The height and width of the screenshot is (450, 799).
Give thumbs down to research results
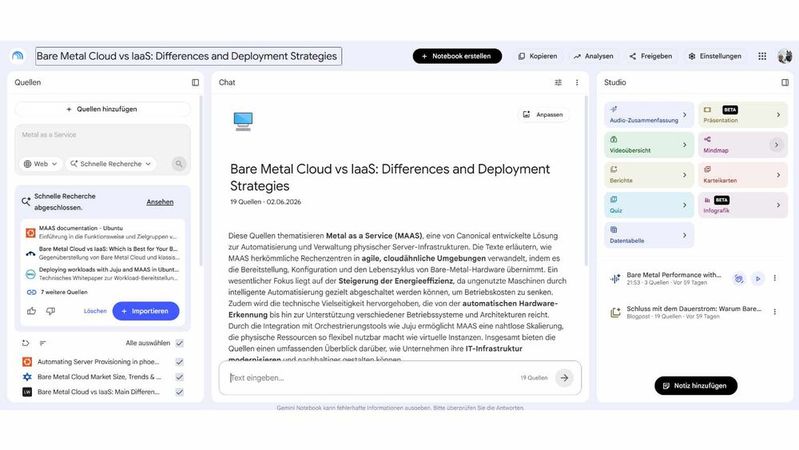coord(50,311)
